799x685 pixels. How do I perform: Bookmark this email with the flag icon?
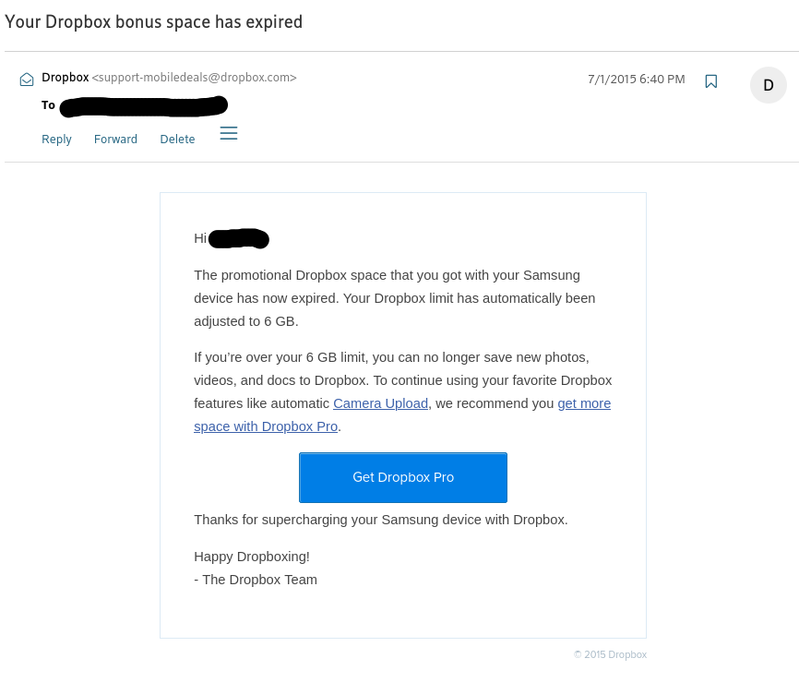pyautogui.click(x=711, y=81)
